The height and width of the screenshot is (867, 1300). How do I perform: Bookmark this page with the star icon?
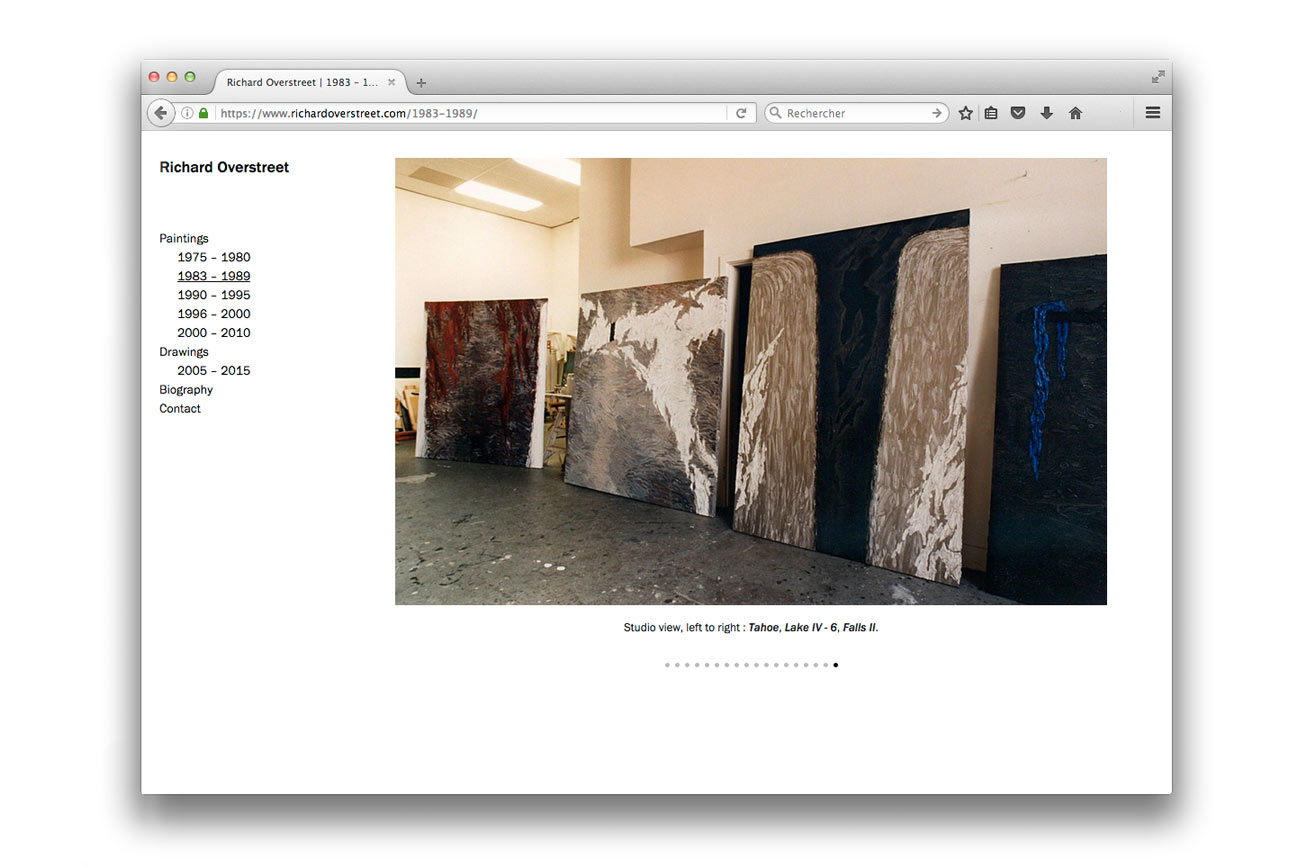pos(965,113)
